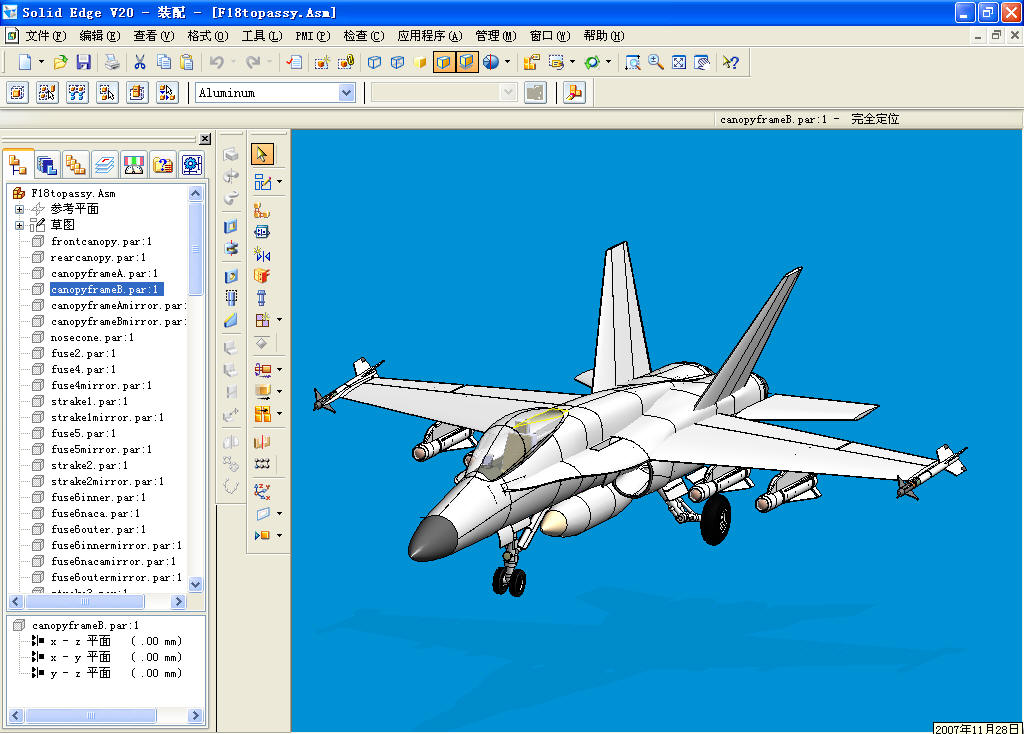
Task: Close the PathFinder side panel
Action: pos(205,138)
